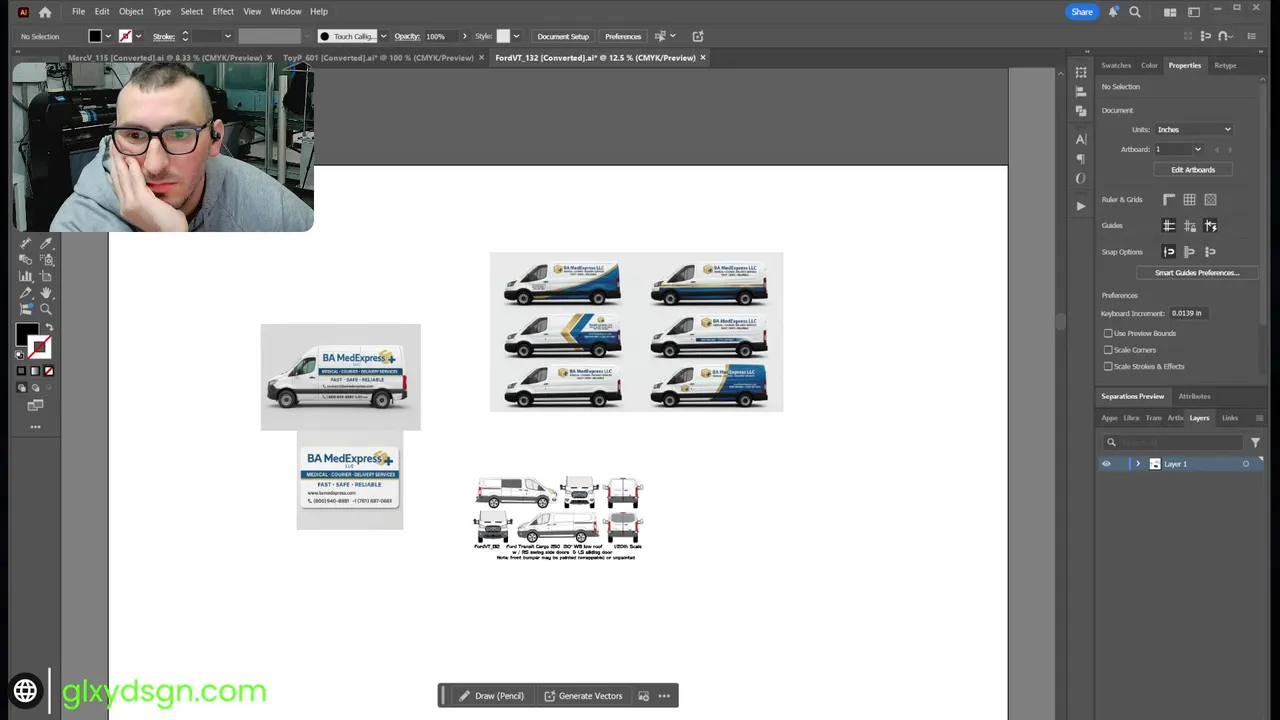Toggle Draw Behind mode in toolbar

tap(35, 388)
